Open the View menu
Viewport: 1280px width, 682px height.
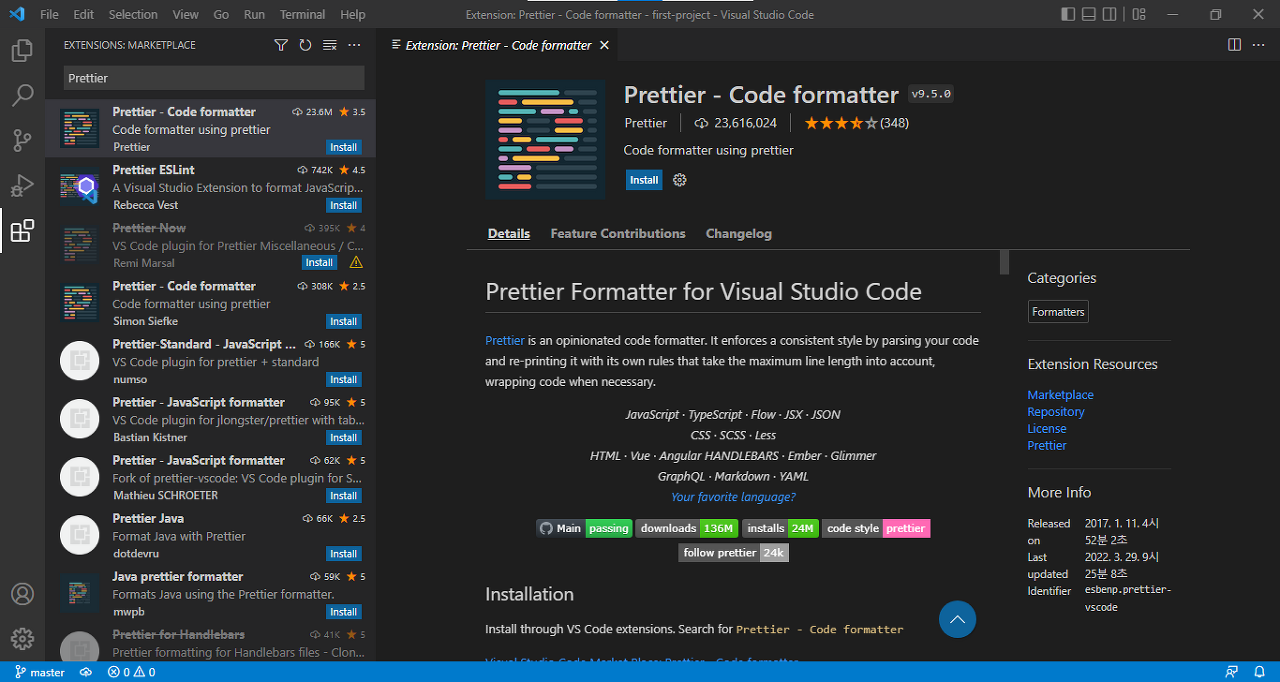click(x=185, y=15)
